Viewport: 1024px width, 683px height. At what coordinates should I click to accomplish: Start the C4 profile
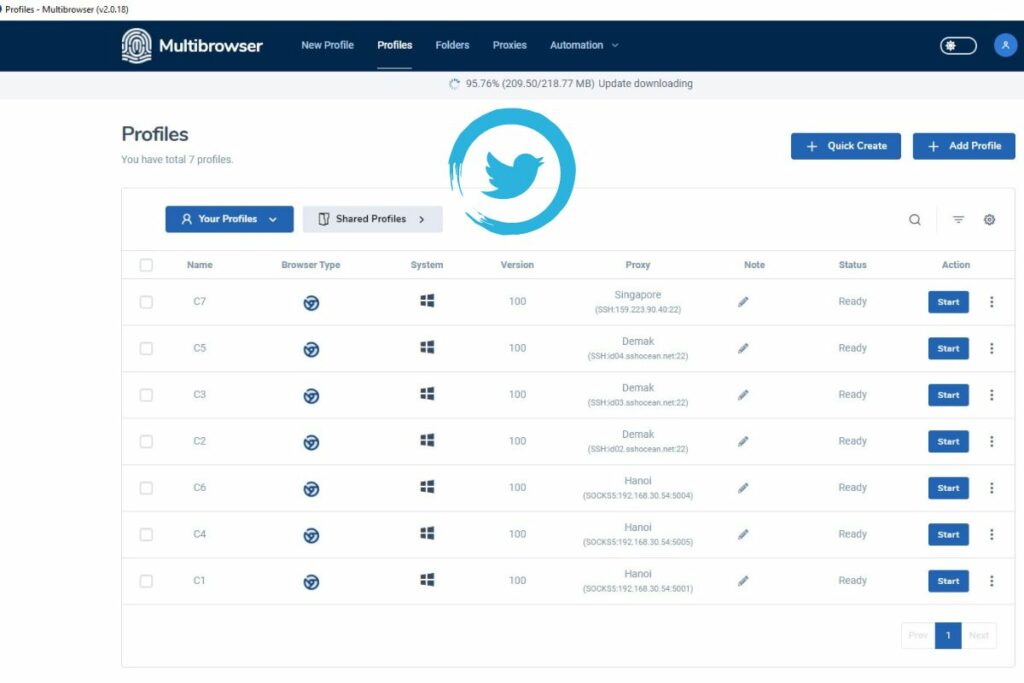click(948, 534)
